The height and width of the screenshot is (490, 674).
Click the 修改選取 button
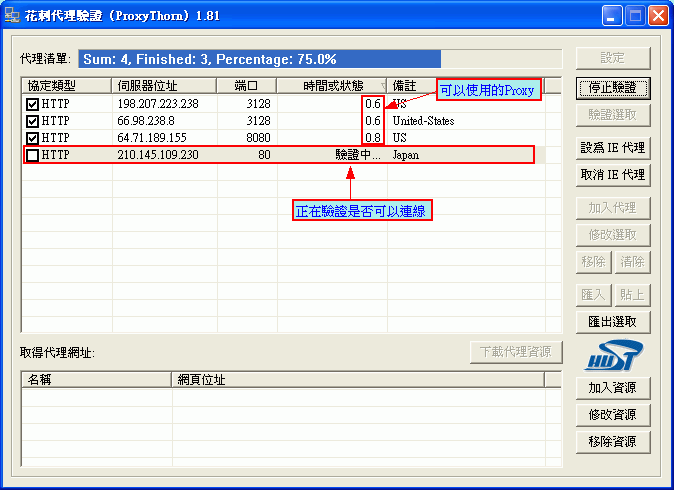tap(613, 235)
